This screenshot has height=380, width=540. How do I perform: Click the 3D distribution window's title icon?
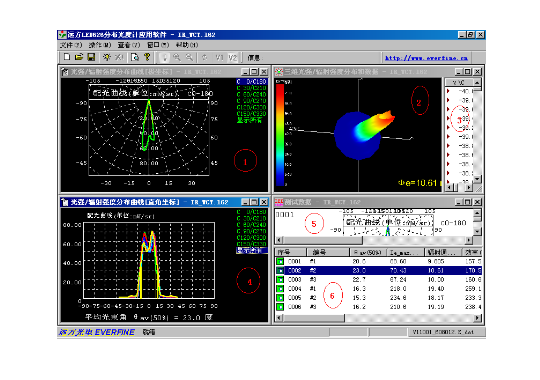click(x=279, y=72)
